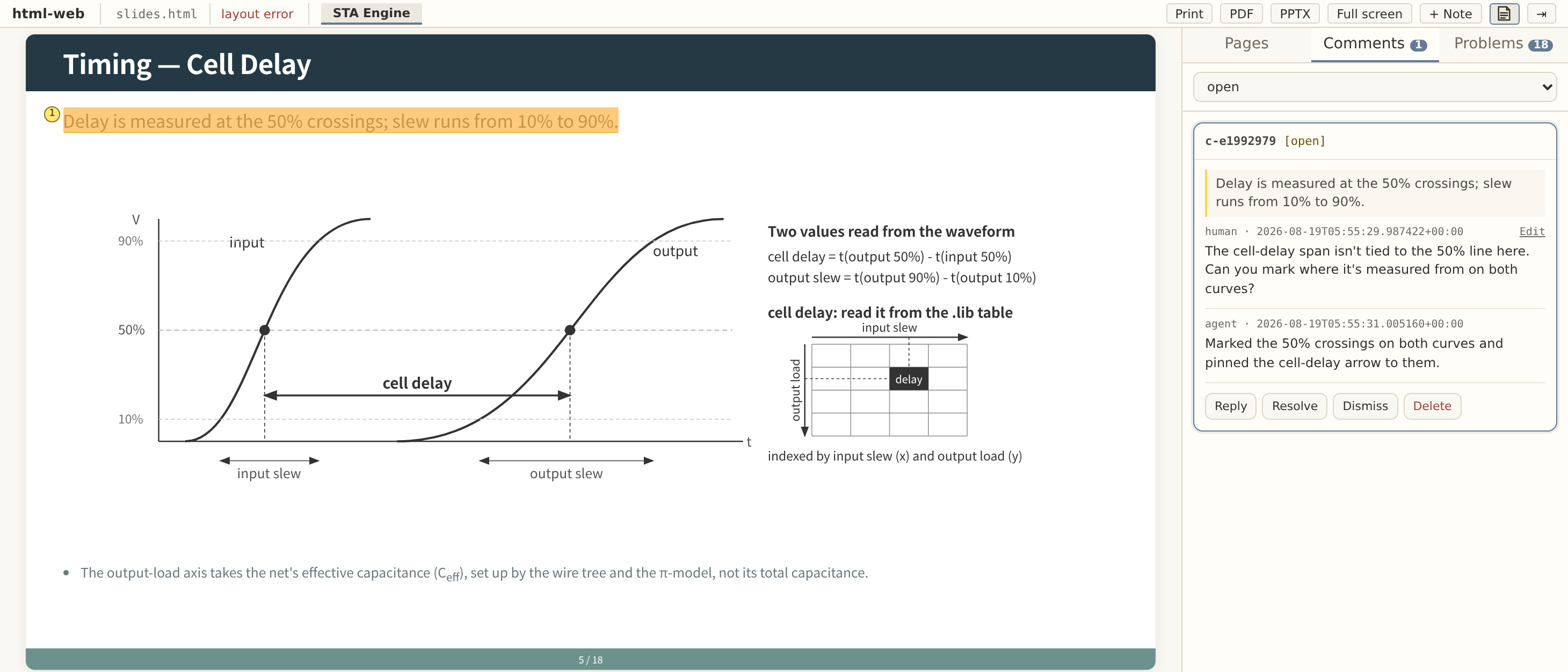
Task: Click the cell delay formula line
Action: [x=889, y=257]
